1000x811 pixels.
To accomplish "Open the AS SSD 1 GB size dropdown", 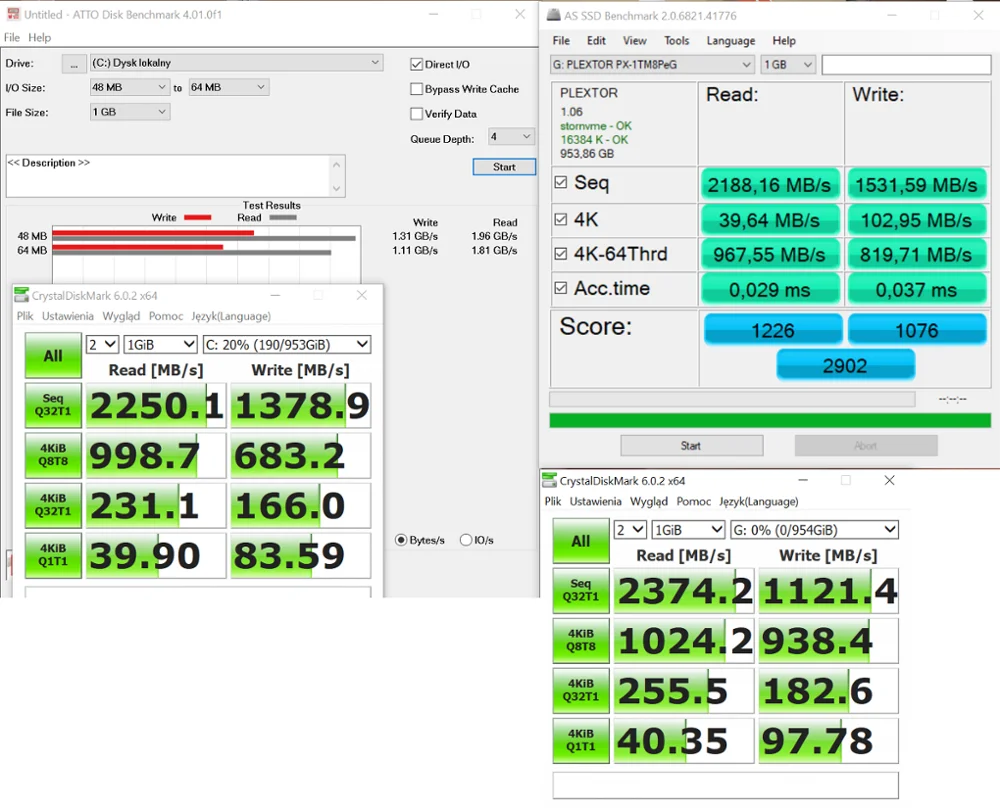I will [788, 64].
